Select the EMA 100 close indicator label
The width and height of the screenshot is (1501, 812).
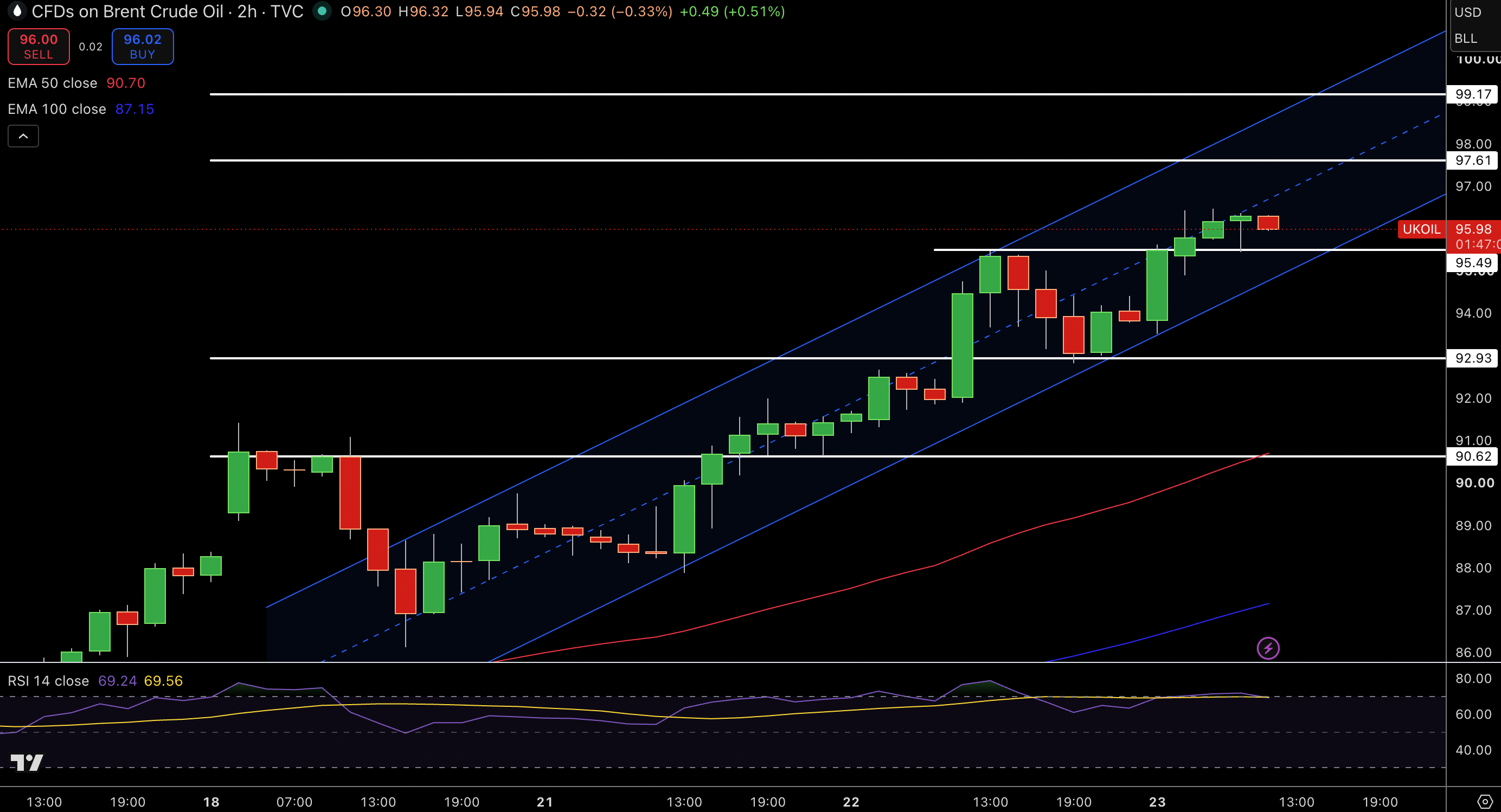tap(57, 109)
